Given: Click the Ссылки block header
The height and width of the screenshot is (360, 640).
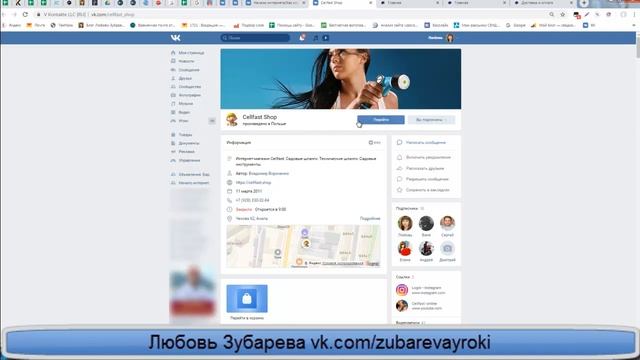Looking at the screenshot, I should click(x=404, y=277).
